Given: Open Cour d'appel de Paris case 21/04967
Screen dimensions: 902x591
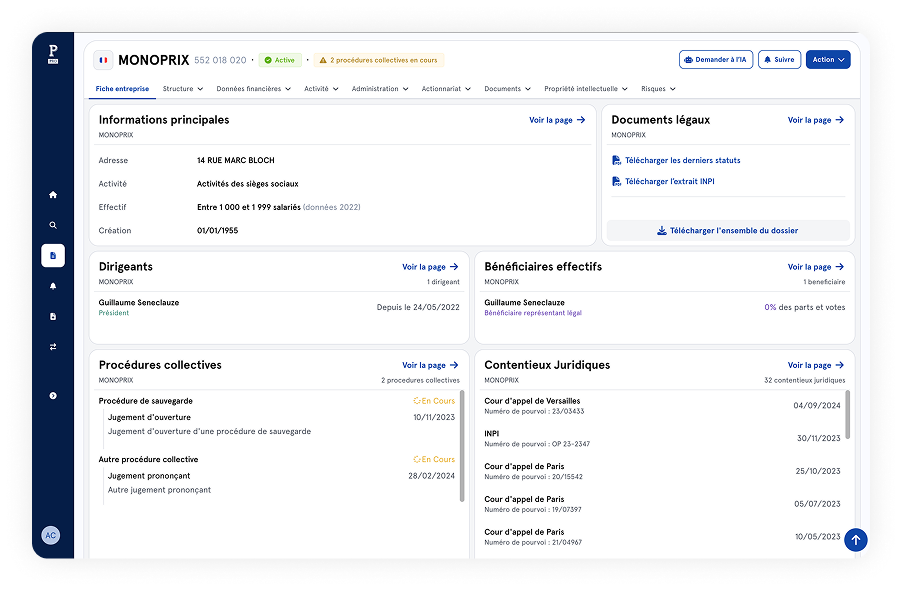Looking at the screenshot, I should coord(662,537).
